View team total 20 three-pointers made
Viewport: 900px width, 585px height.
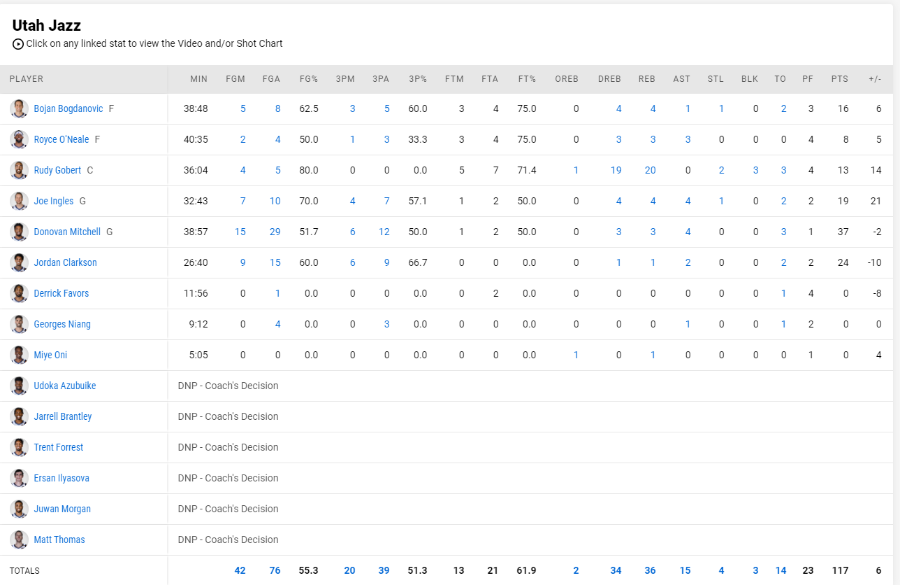pos(350,571)
